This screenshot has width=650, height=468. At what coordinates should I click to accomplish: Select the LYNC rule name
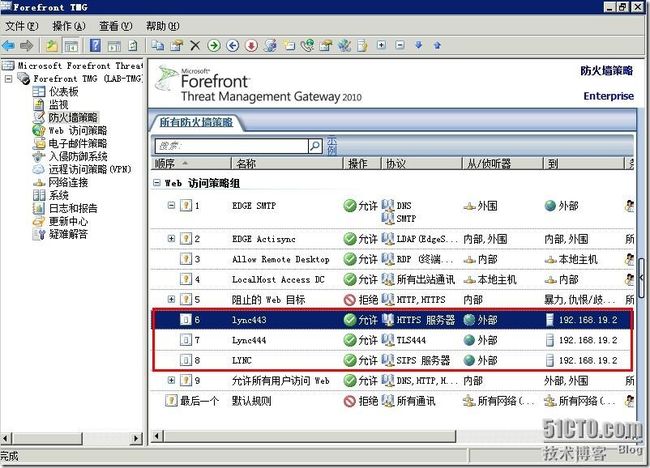(242, 361)
